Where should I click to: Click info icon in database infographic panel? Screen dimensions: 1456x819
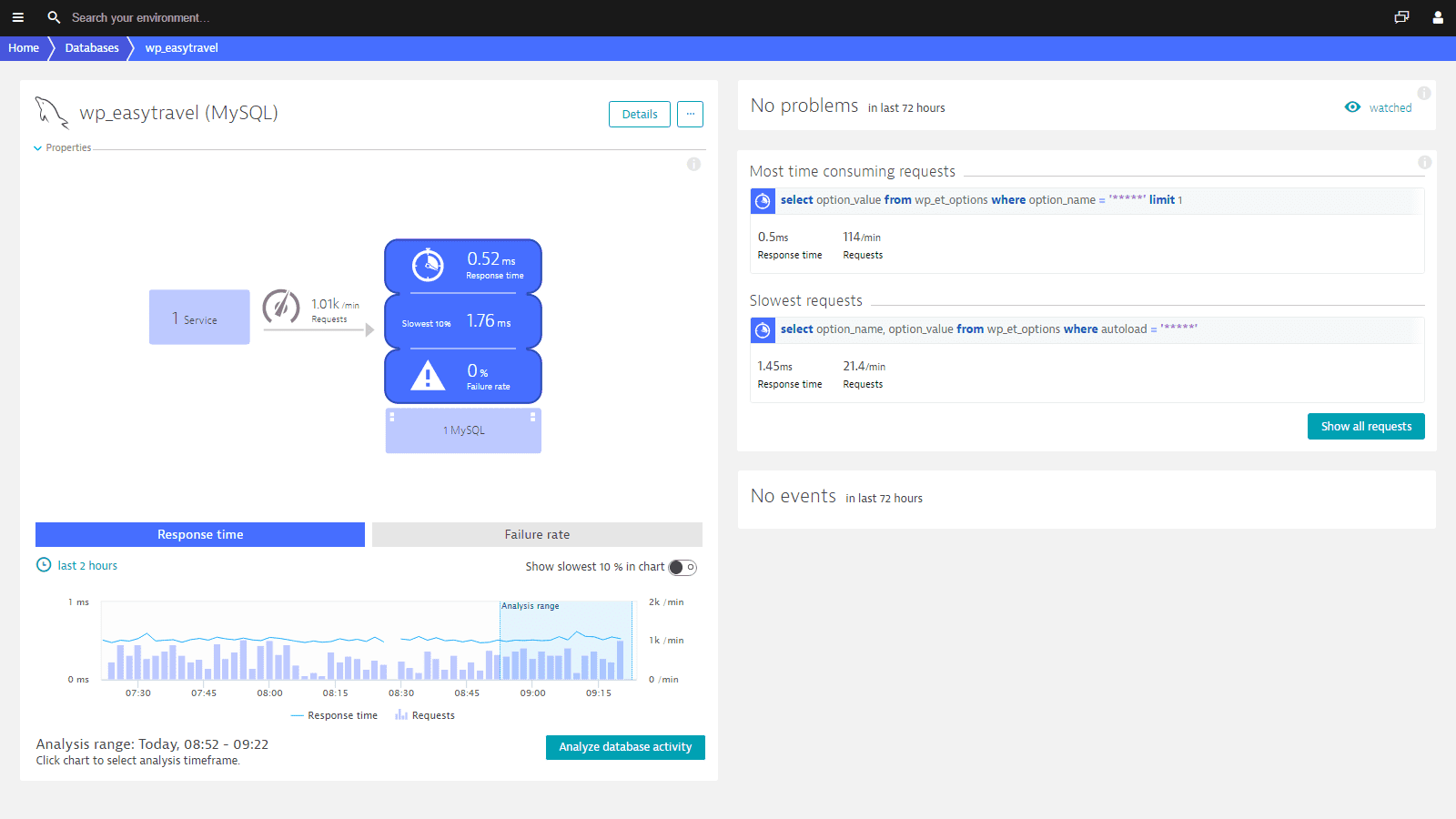pyautogui.click(x=693, y=164)
